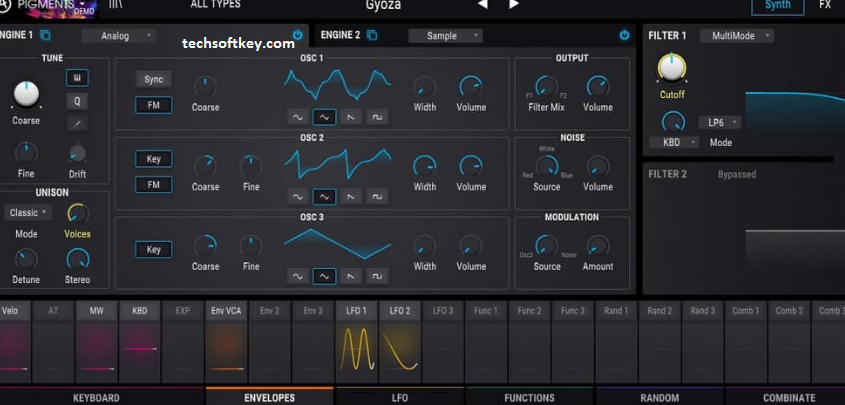Open Unison Classic mode dropdown
Viewport: 845px width, 405px height.
[28, 213]
